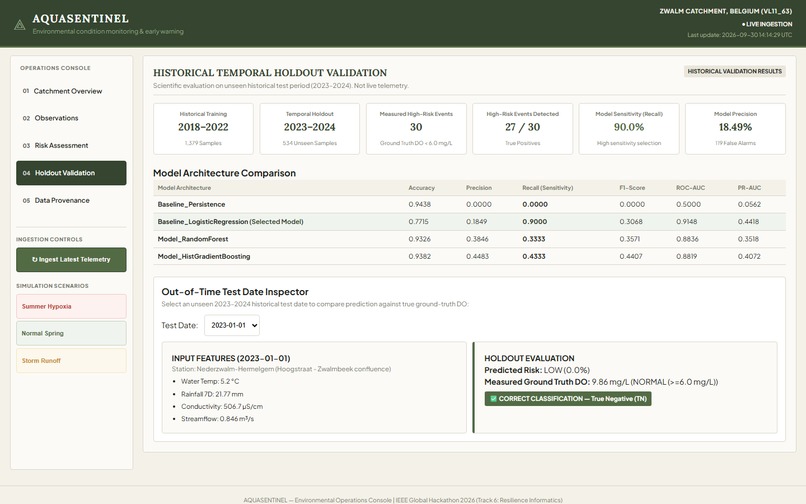Select the Model_HistGradientBoosting row
The width and height of the screenshot is (806, 504).
tap(469, 256)
